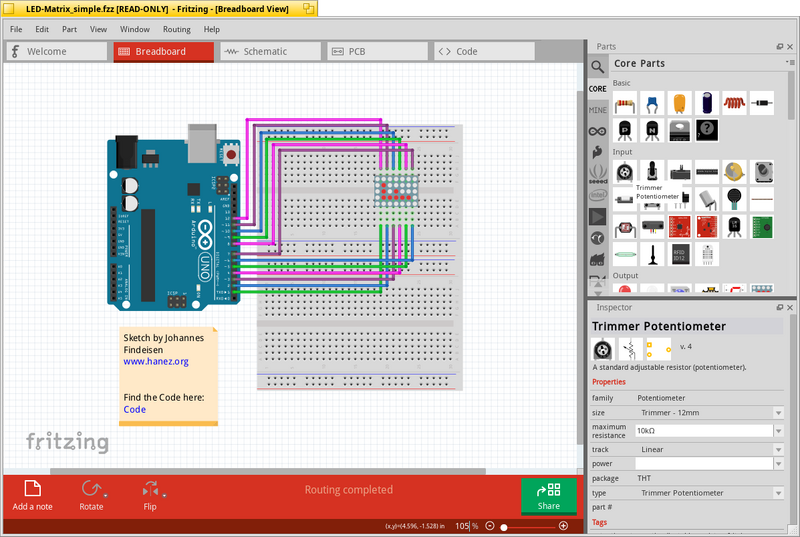The width and height of the screenshot is (800, 537).
Task: Select the resistor part in Core Parts
Action: [x=625, y=104]
